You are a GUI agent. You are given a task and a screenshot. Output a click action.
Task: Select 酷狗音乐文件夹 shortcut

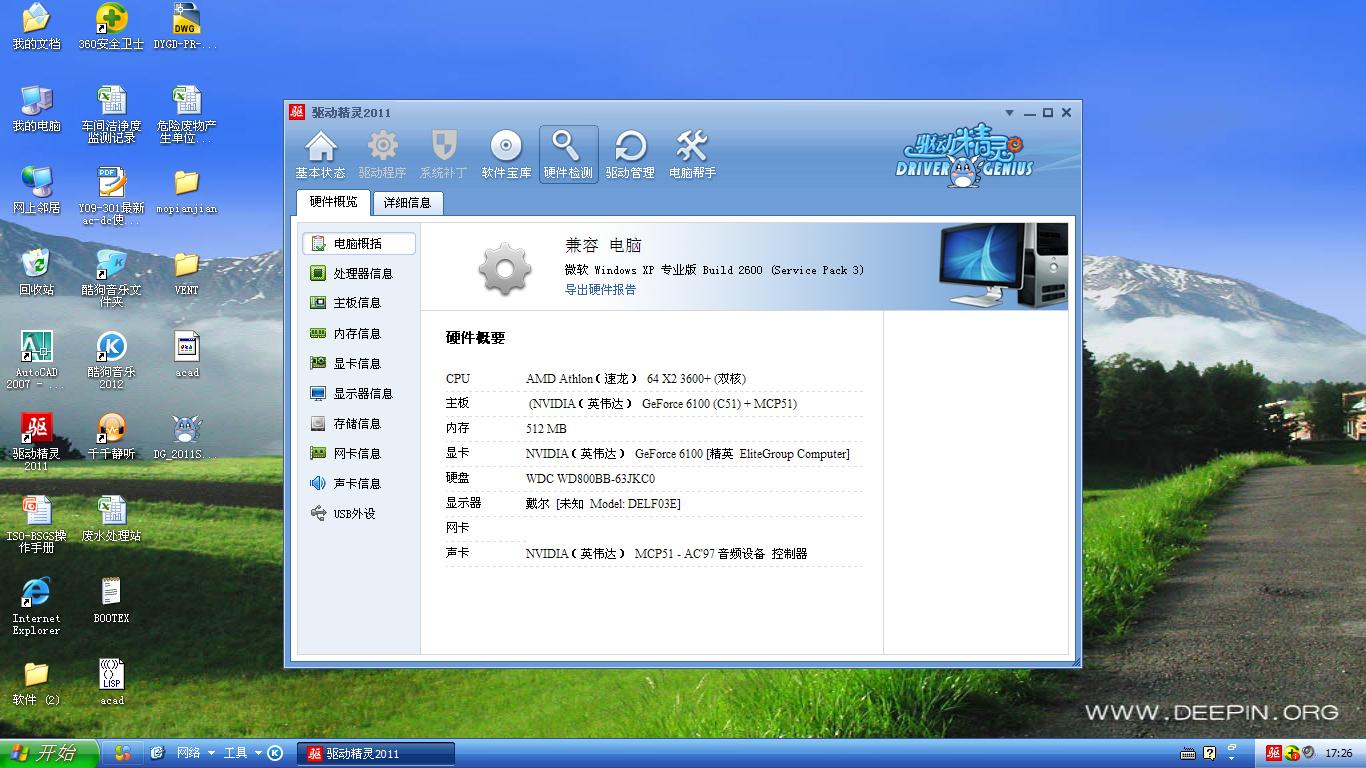click(x=111, y=279)
